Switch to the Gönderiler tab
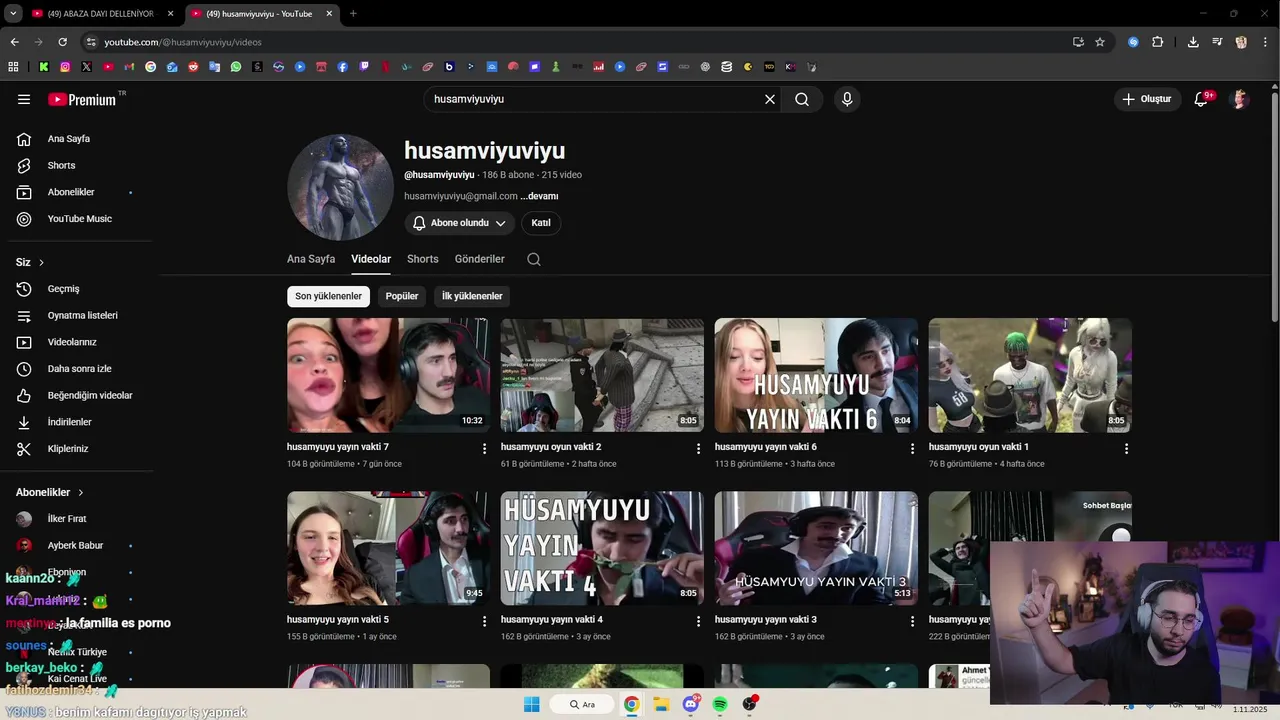Image resolution: width=1280 pixels, height=720 pixels. pyautogui.click(x=480, y=259)
